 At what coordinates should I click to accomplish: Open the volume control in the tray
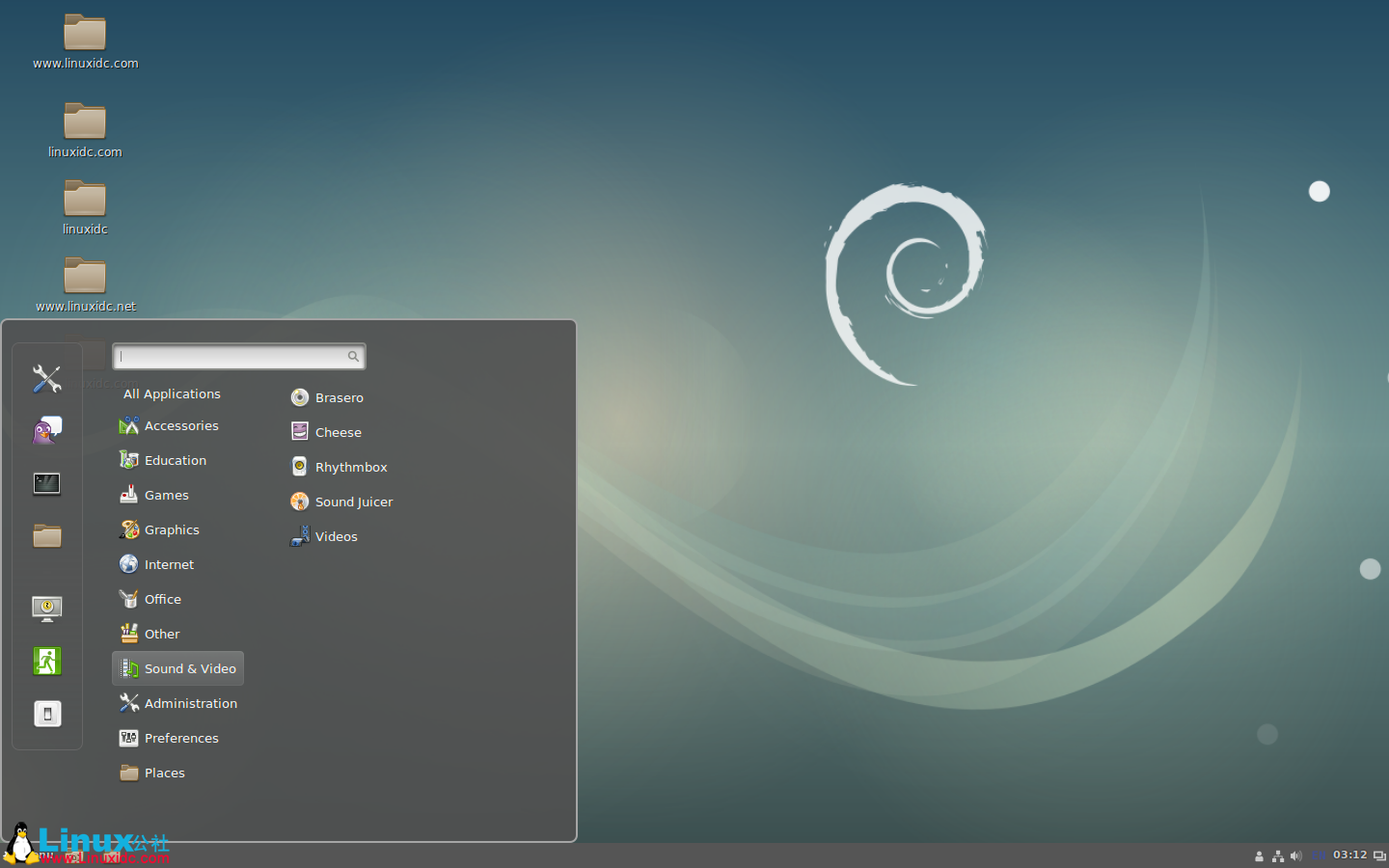1297,855
